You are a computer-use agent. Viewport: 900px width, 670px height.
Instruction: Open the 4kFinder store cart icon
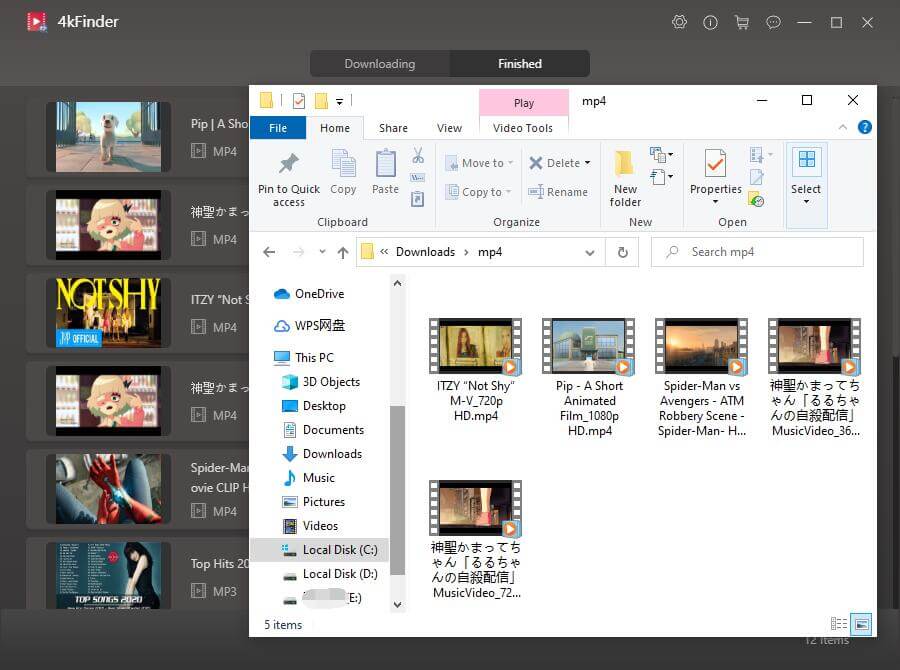coord(742,21)
